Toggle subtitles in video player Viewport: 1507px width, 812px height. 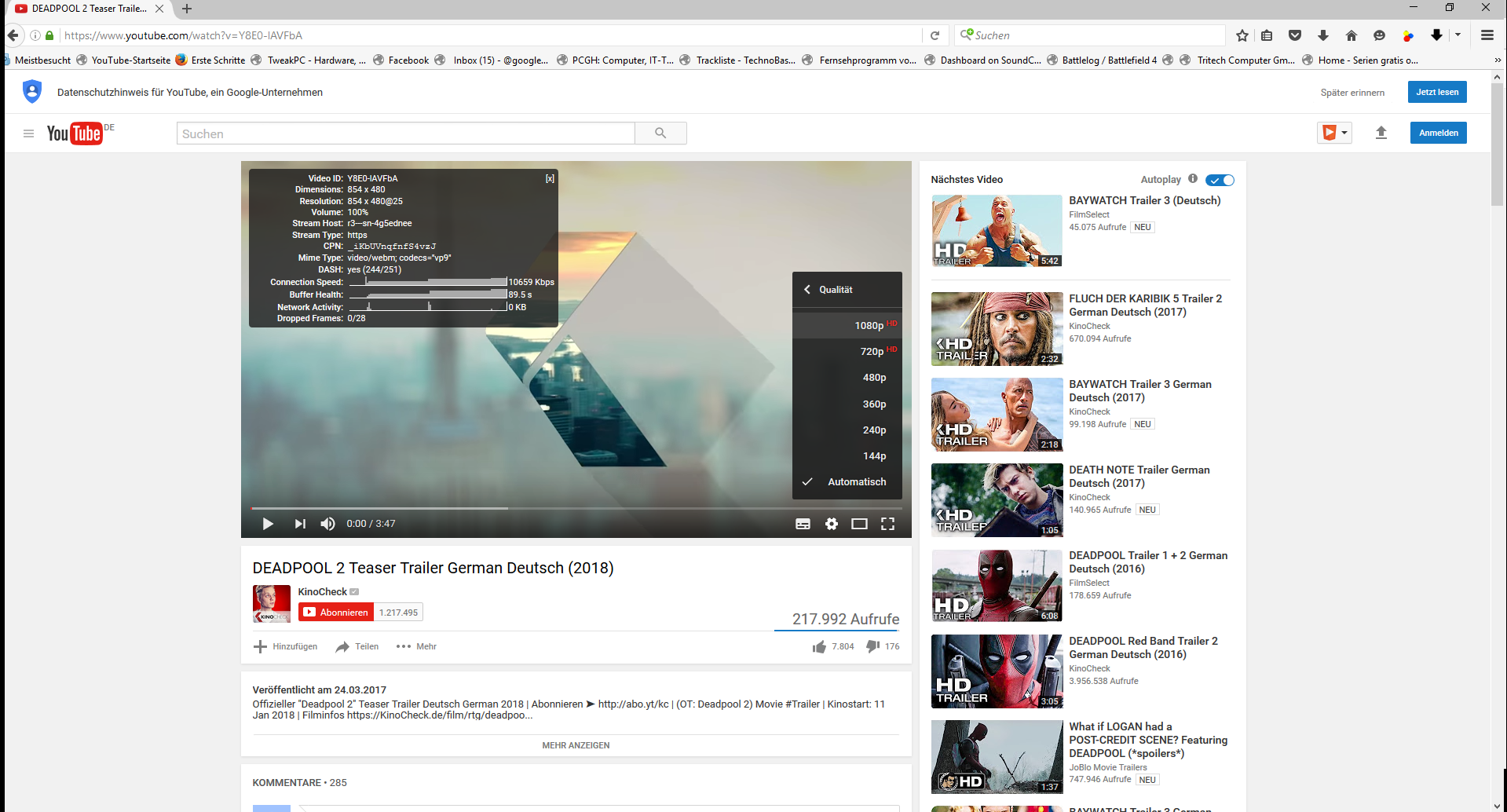[x=803, y=524]
